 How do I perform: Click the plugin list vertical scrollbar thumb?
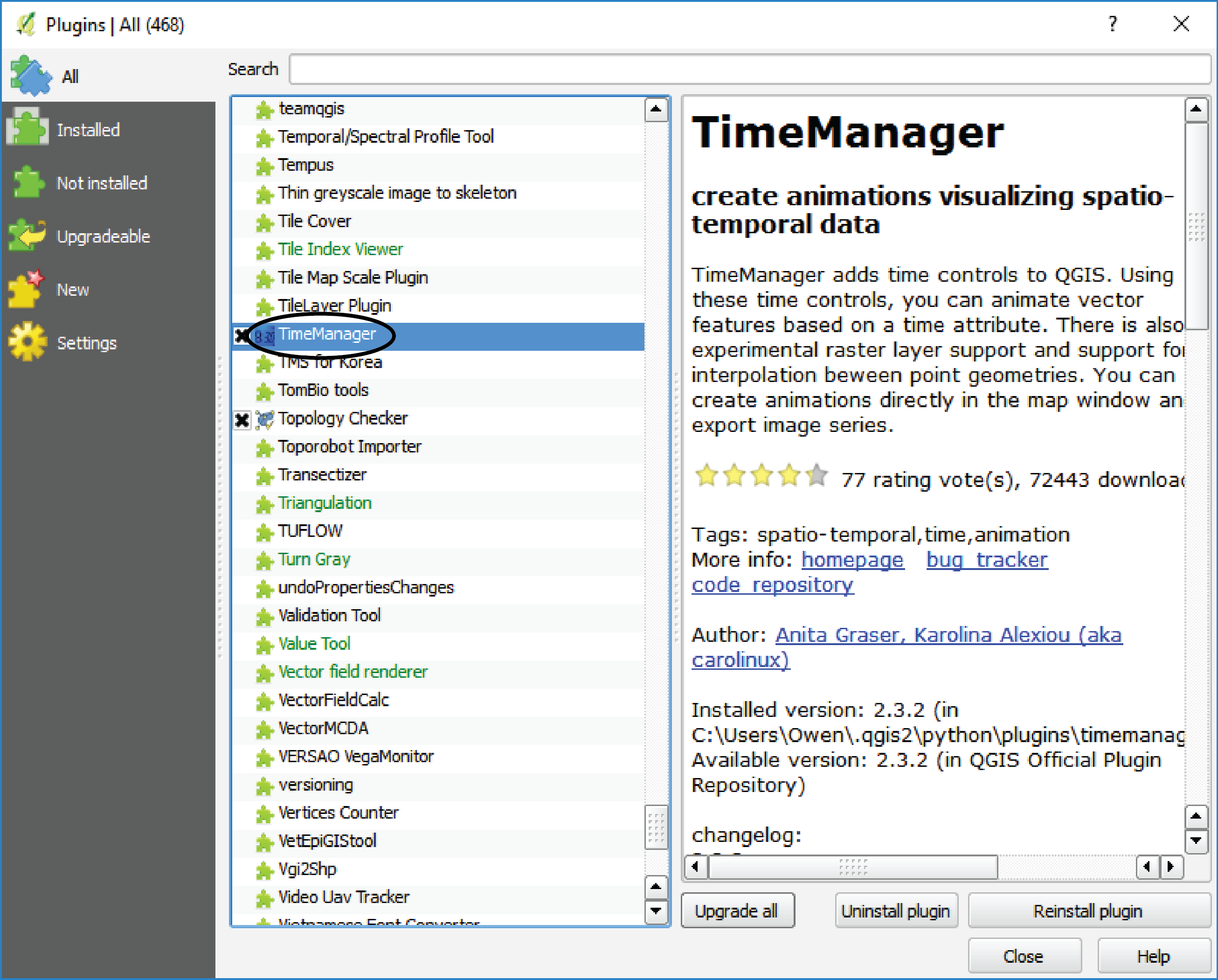(656, 827)
